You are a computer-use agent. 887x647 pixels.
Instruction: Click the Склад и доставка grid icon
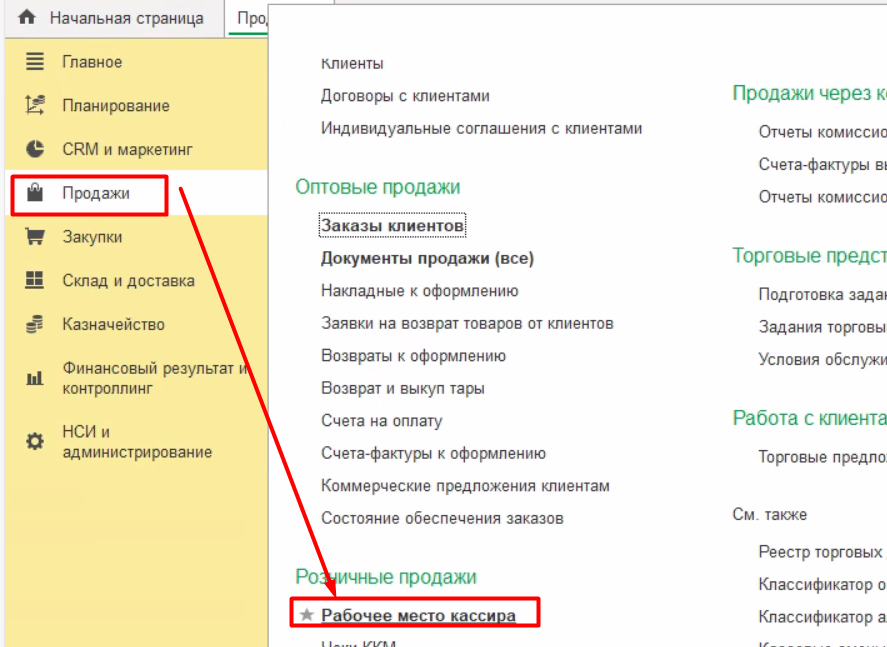(x=35, y=281)
